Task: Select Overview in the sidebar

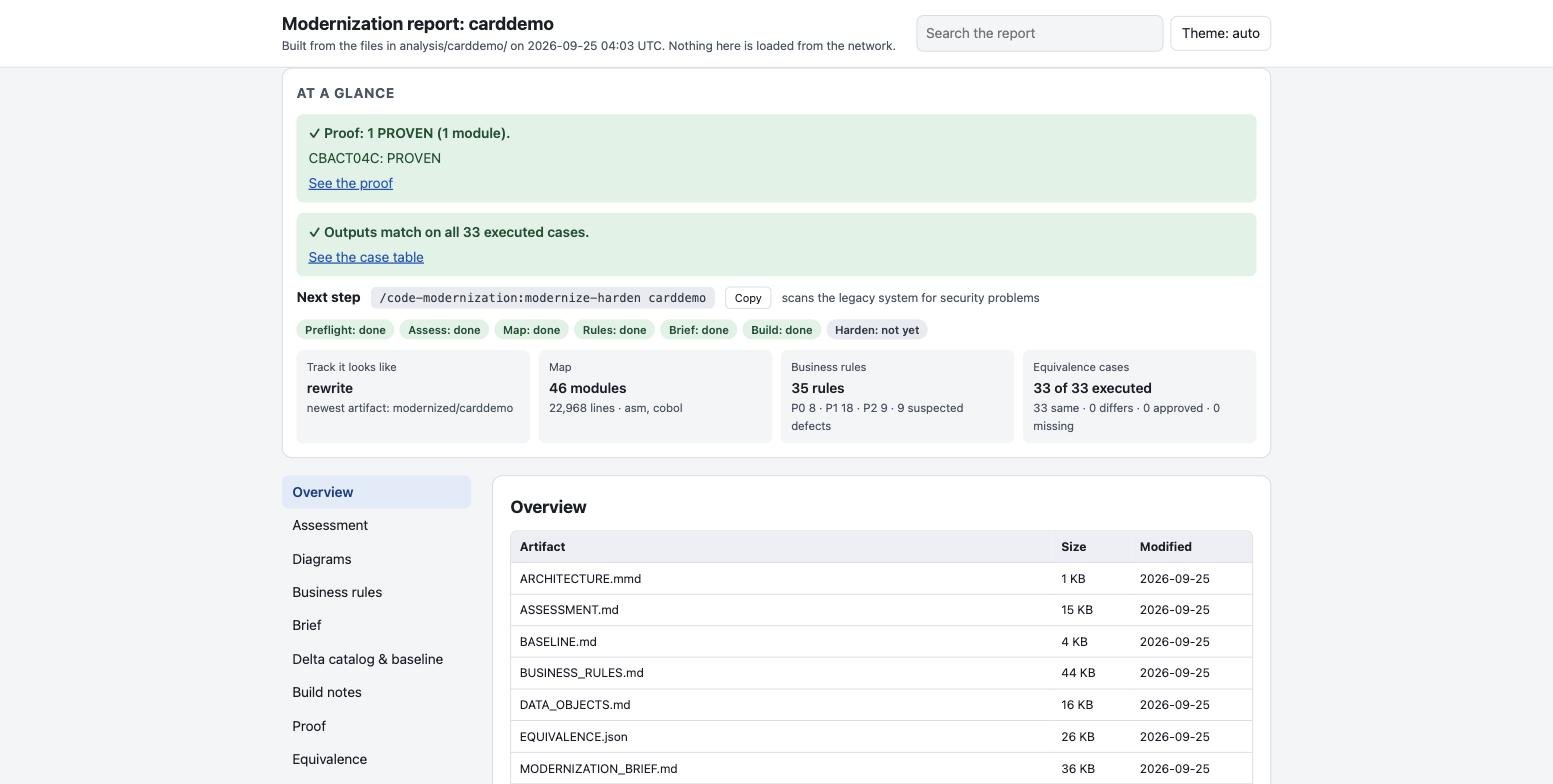Action: [x=376, y=492]
